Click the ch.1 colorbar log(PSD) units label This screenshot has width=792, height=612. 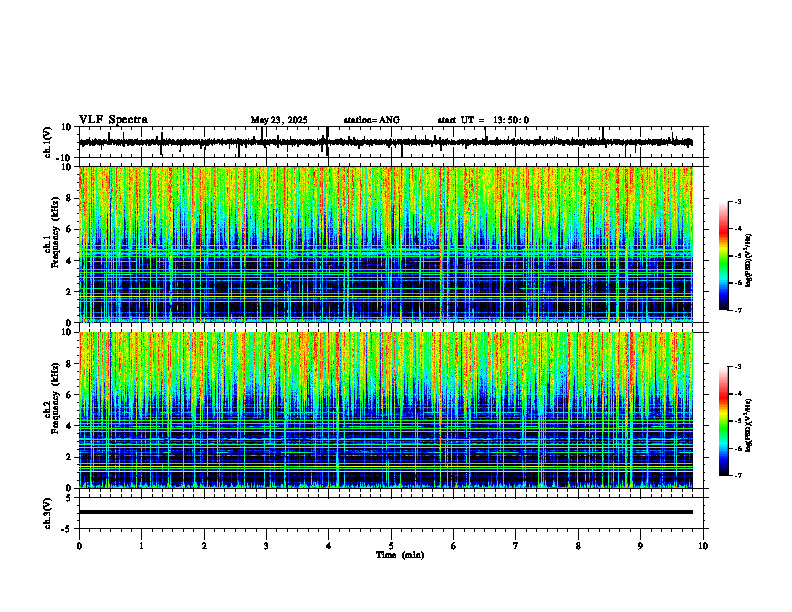(x=749, y=261)
